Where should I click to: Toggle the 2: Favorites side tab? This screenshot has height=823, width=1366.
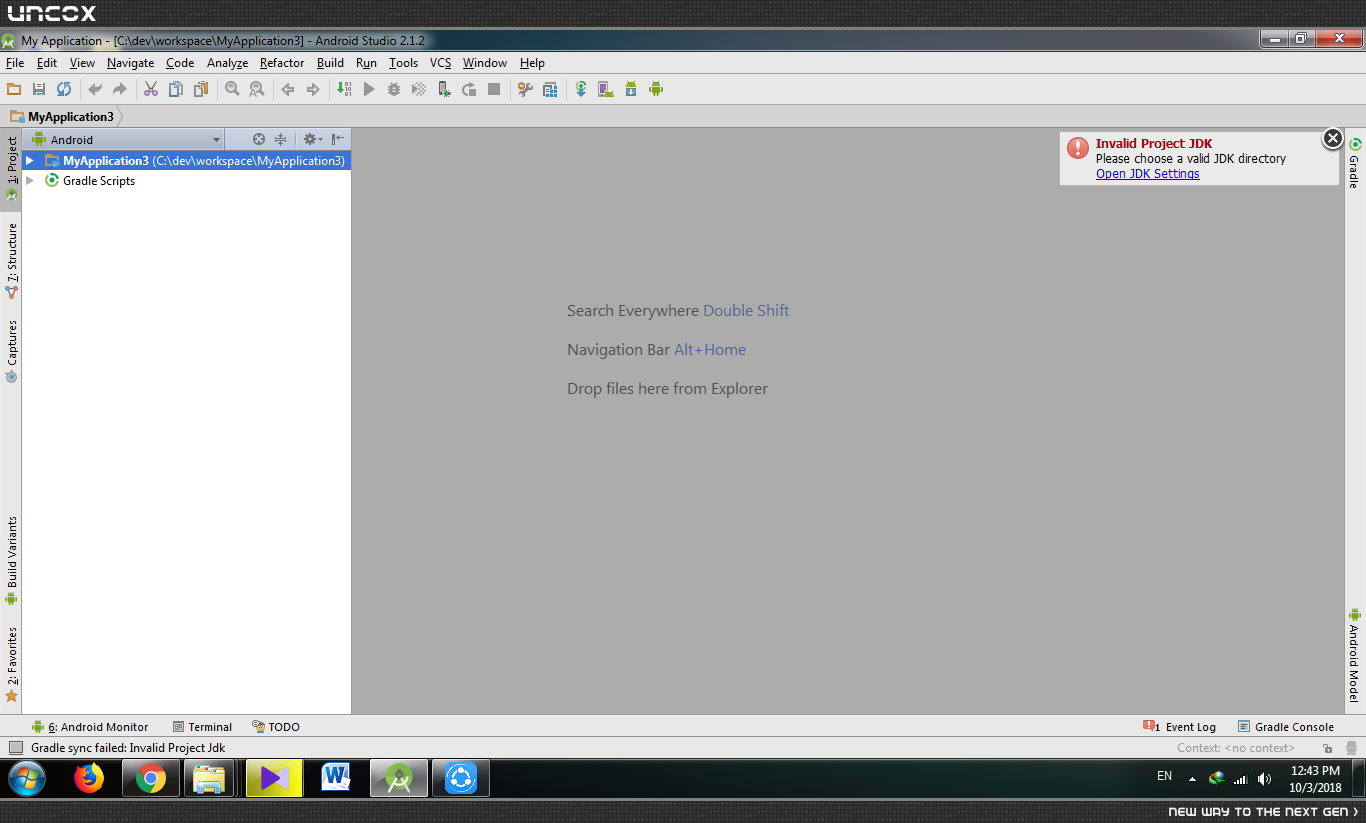point(11,664)
